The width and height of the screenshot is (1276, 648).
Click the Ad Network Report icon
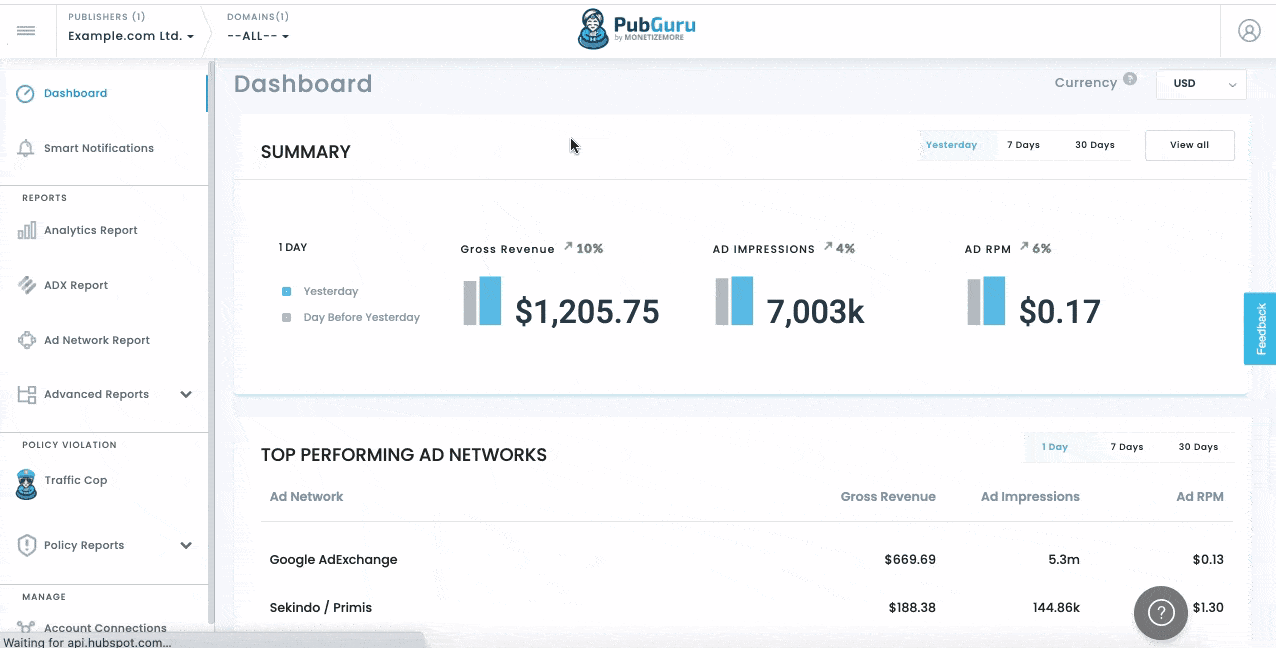pos(27,340)
